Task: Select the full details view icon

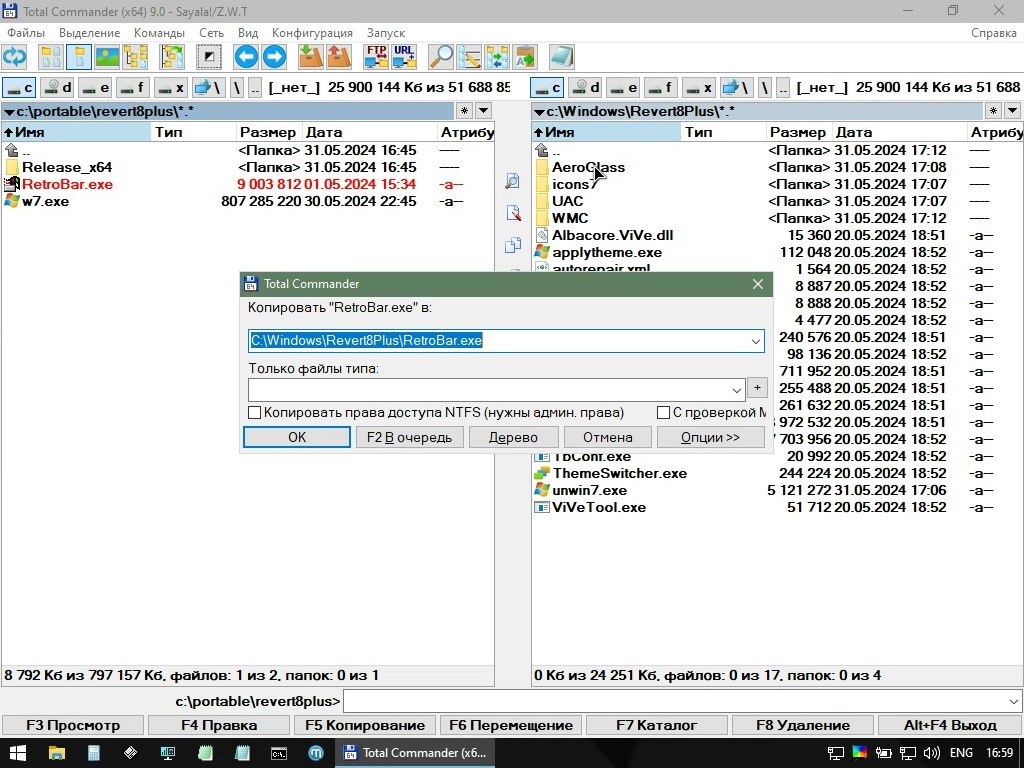Action: (x=78, y=57)
